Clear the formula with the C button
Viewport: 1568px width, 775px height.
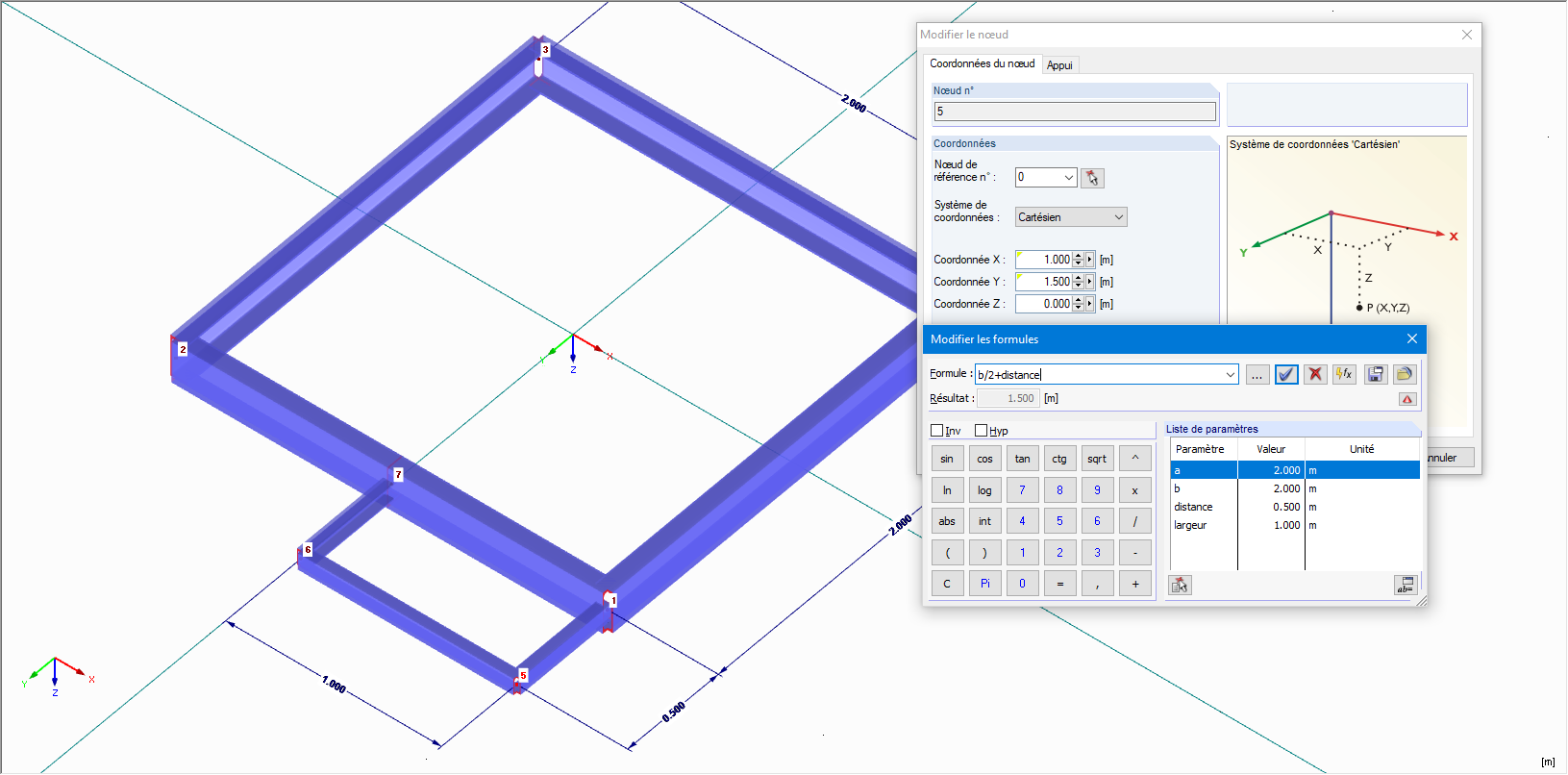coord(947,584)
